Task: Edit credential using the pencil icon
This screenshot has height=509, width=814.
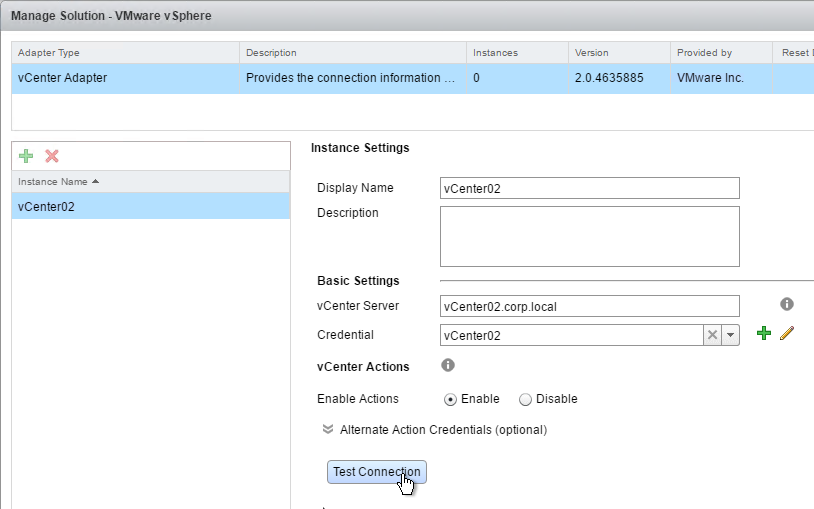Action: [x=786, y=334]
